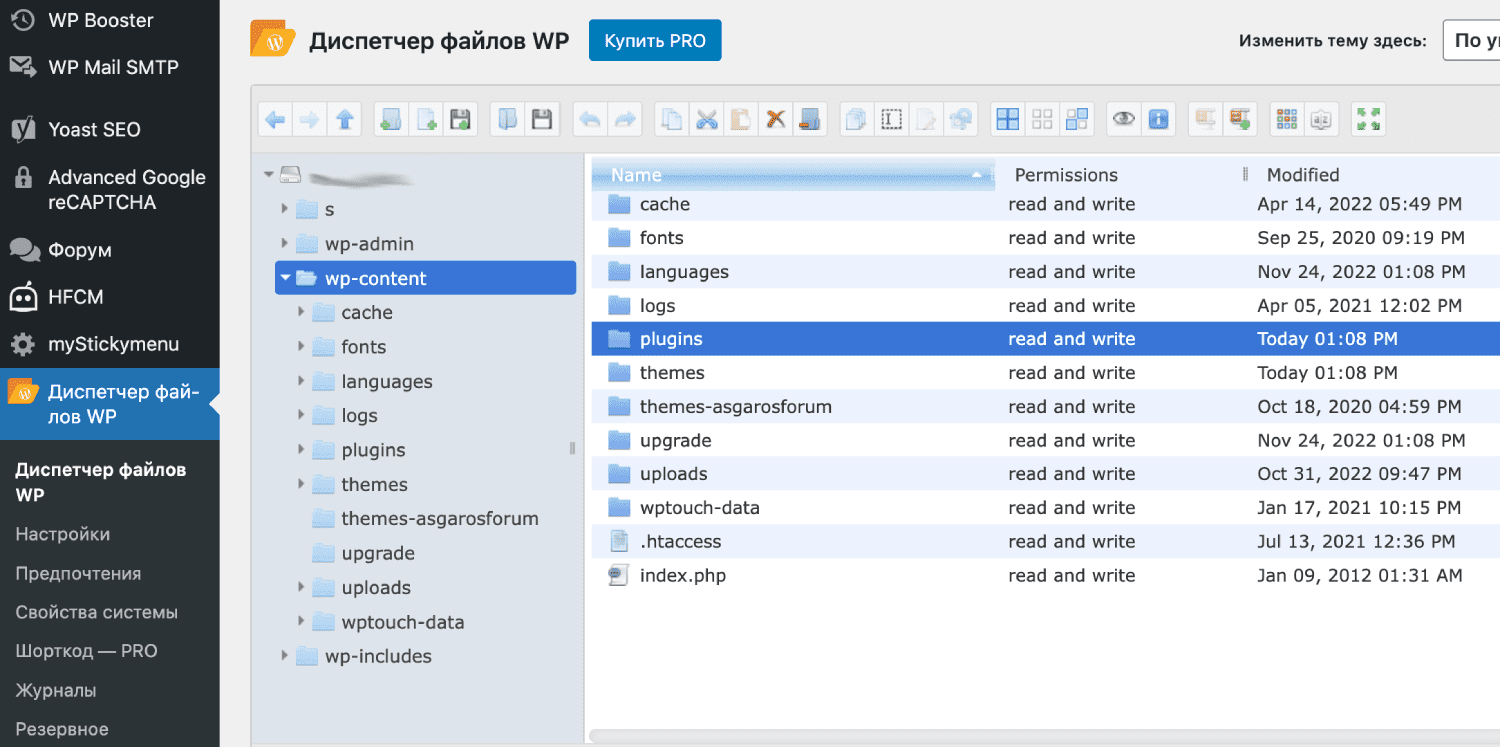Deselect all items with the empty grid icon
The height and width of the screenshot is (747, 1500).
(1042, 120)
